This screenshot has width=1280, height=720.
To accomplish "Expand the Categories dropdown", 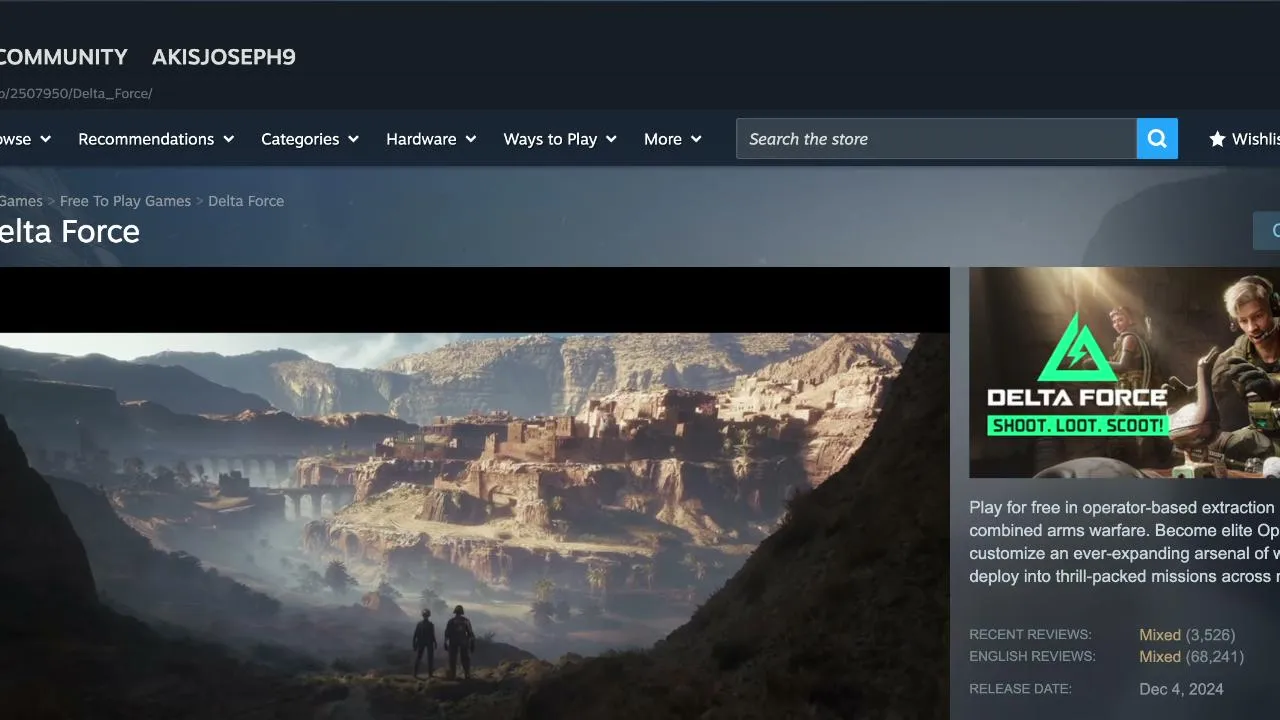I will point(310,139).
